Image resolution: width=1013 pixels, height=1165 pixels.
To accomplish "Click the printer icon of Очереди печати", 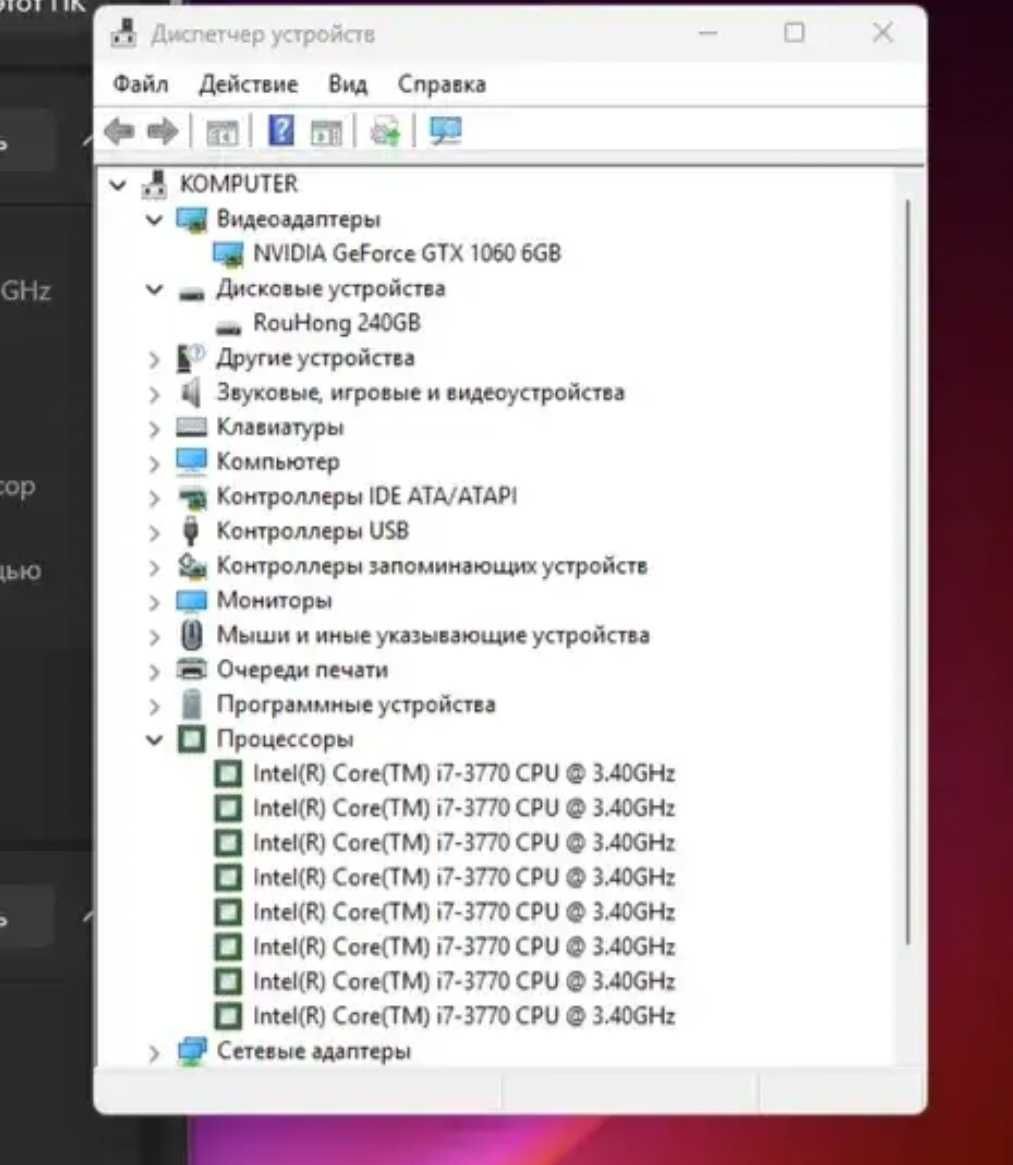I will [x=192, y=669].
